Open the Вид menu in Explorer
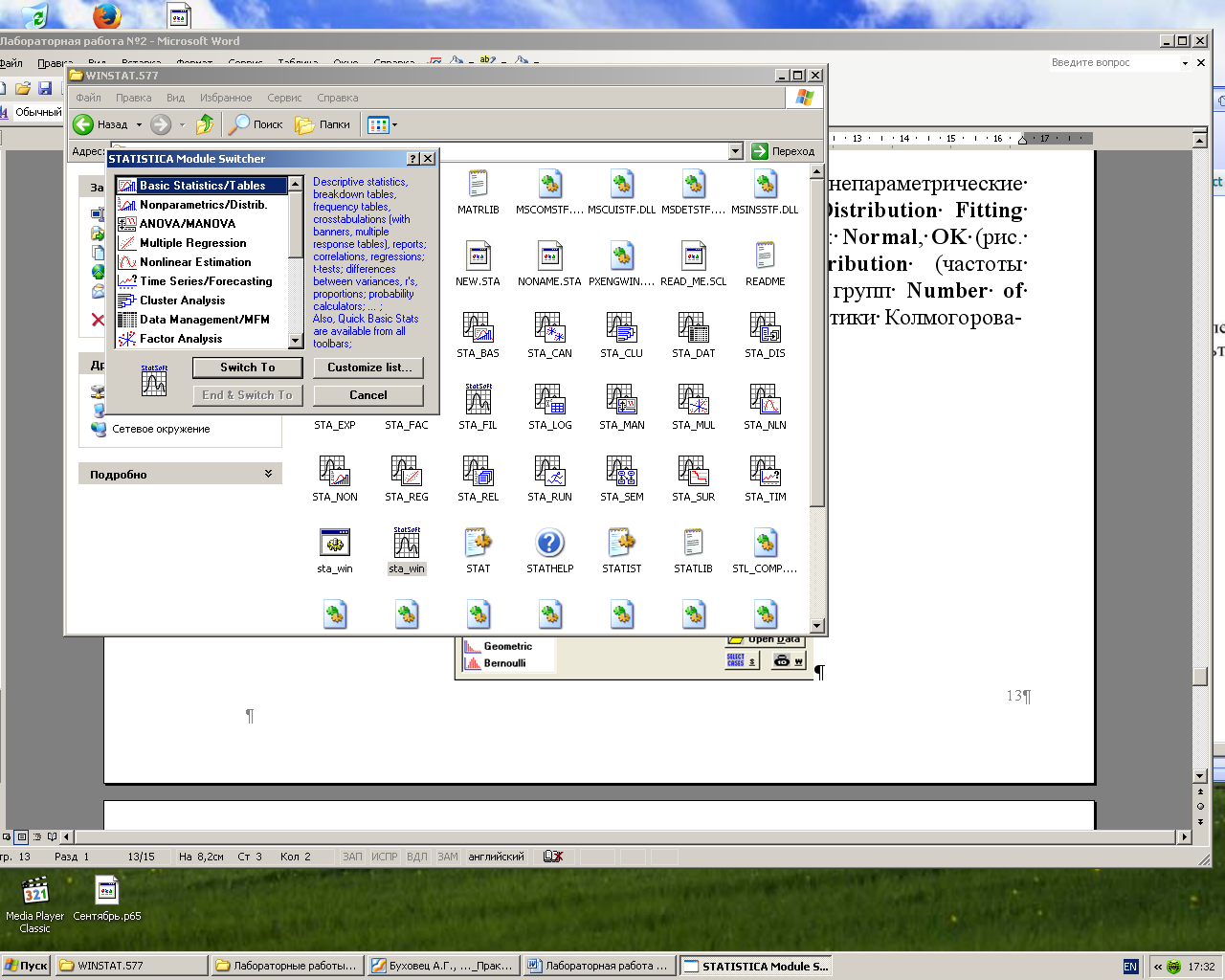The width and height of the screenshot is (1225, 980). point(175,98)
